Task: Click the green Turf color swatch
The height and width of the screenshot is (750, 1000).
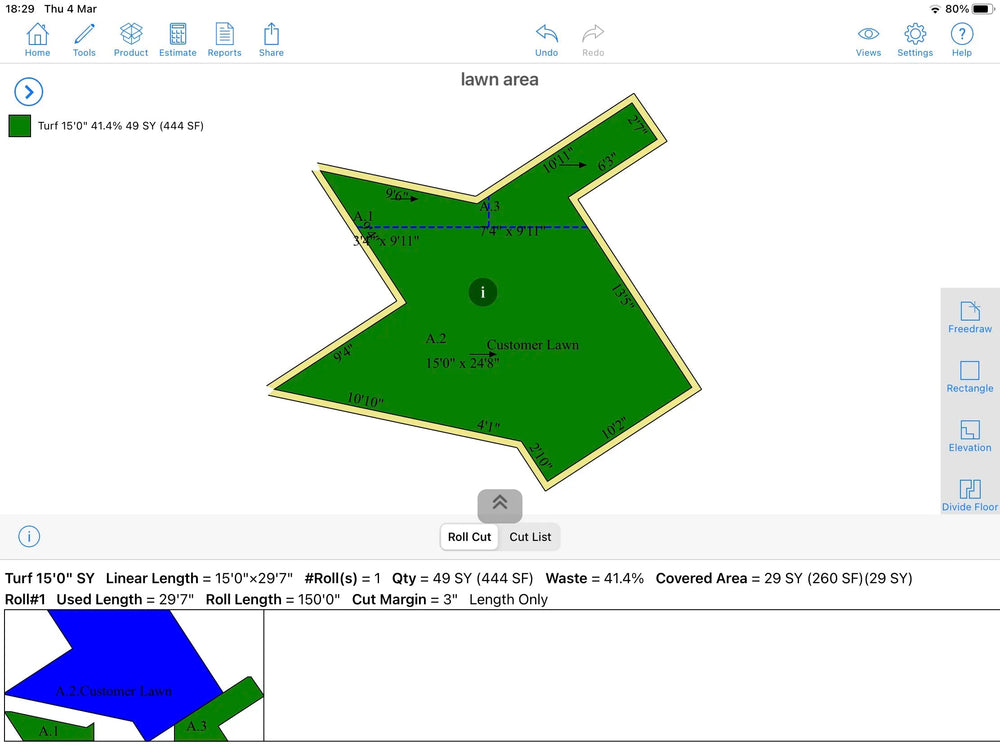Action: pyautogui.click(x=20, y=126)
